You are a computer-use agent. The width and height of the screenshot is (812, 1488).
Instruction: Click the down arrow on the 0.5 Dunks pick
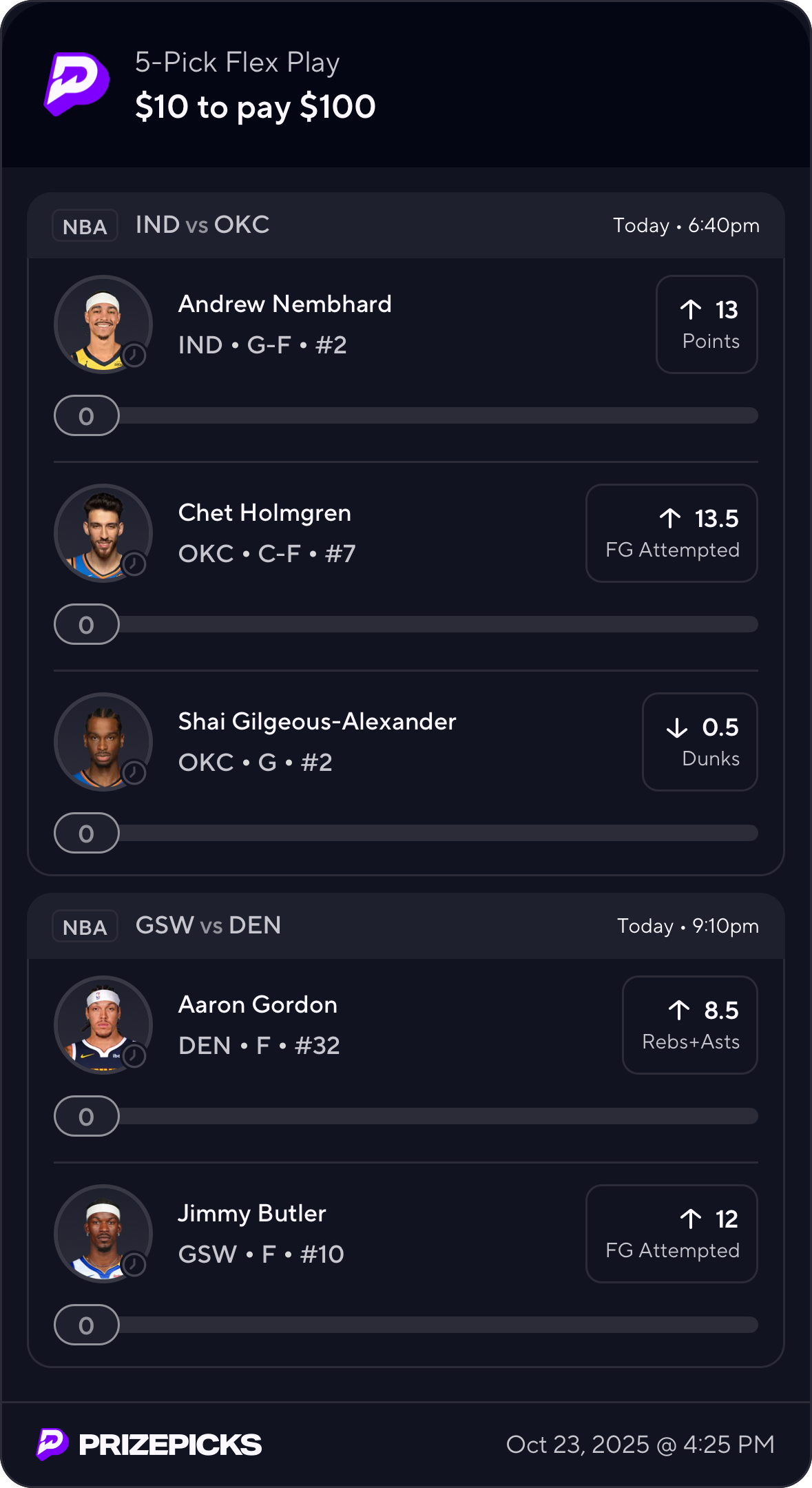[x=677, y=727]
